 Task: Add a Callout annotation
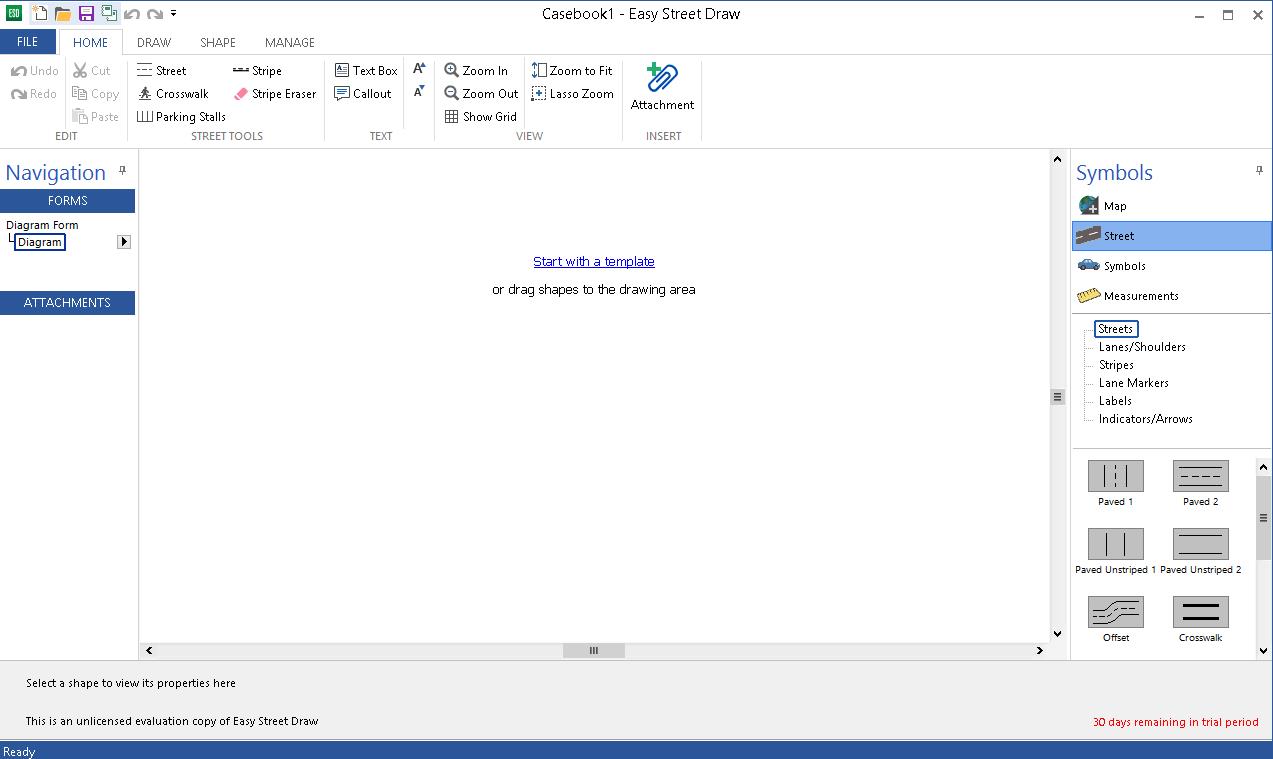(x=363, y=94)
